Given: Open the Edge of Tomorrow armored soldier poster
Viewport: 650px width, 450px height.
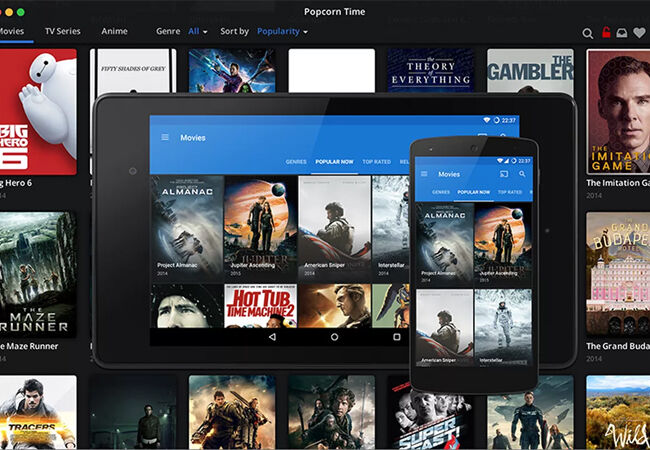Looking at the screenshot, I should coord(232,412).
